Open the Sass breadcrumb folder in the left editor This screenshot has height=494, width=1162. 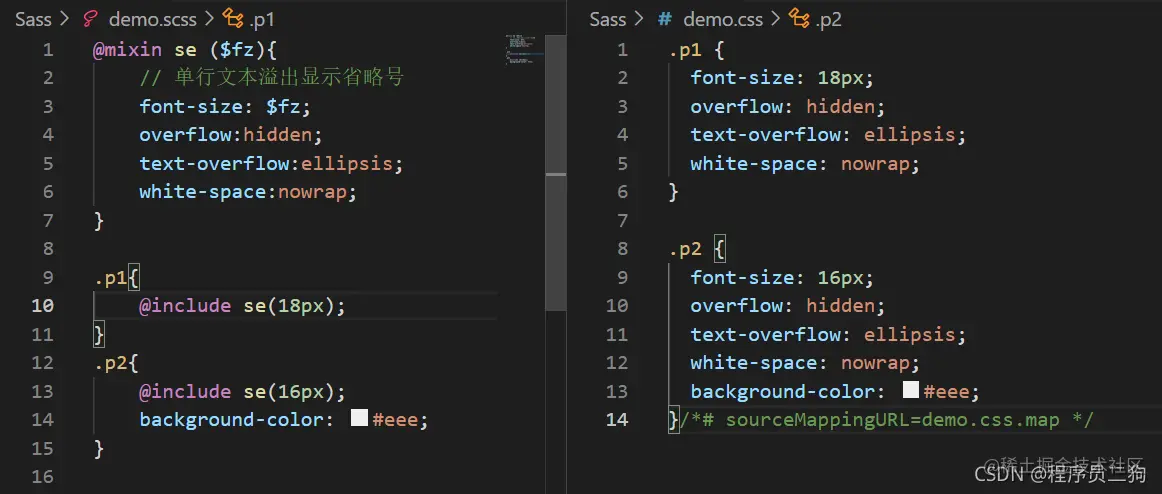(x=33, y=19)
